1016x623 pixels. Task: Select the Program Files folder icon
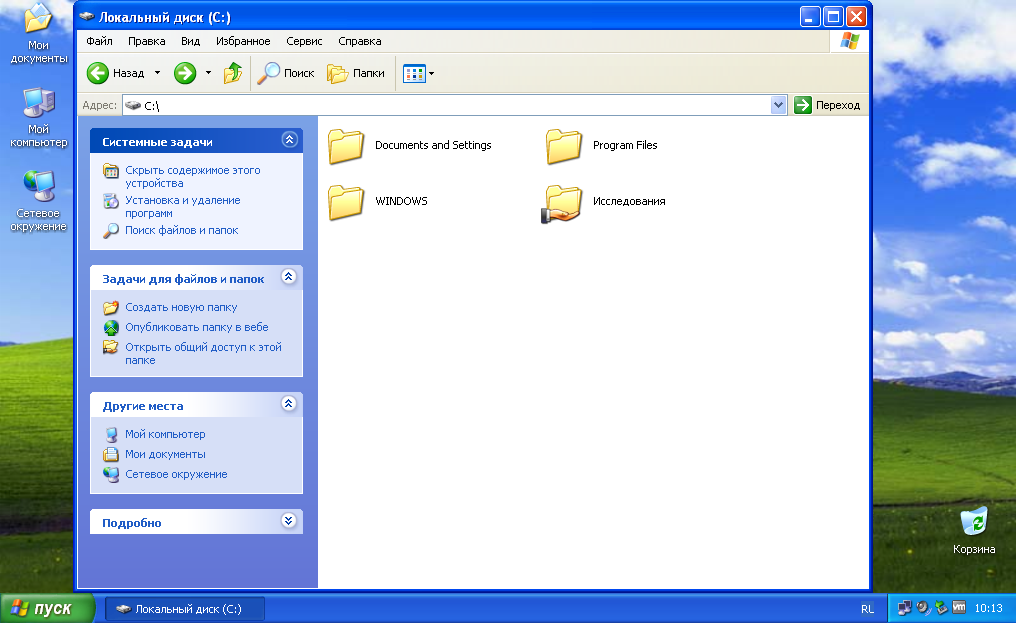(564, 146)
